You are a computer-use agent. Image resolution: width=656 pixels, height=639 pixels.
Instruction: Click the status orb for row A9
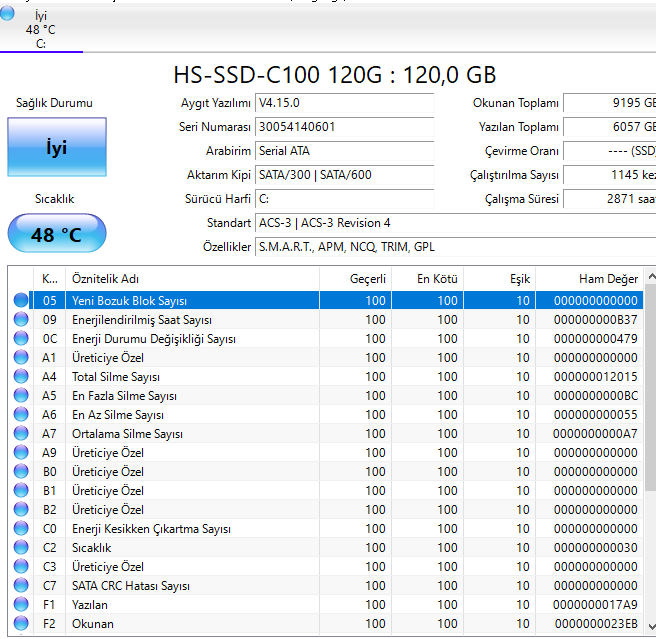[21, 453]
